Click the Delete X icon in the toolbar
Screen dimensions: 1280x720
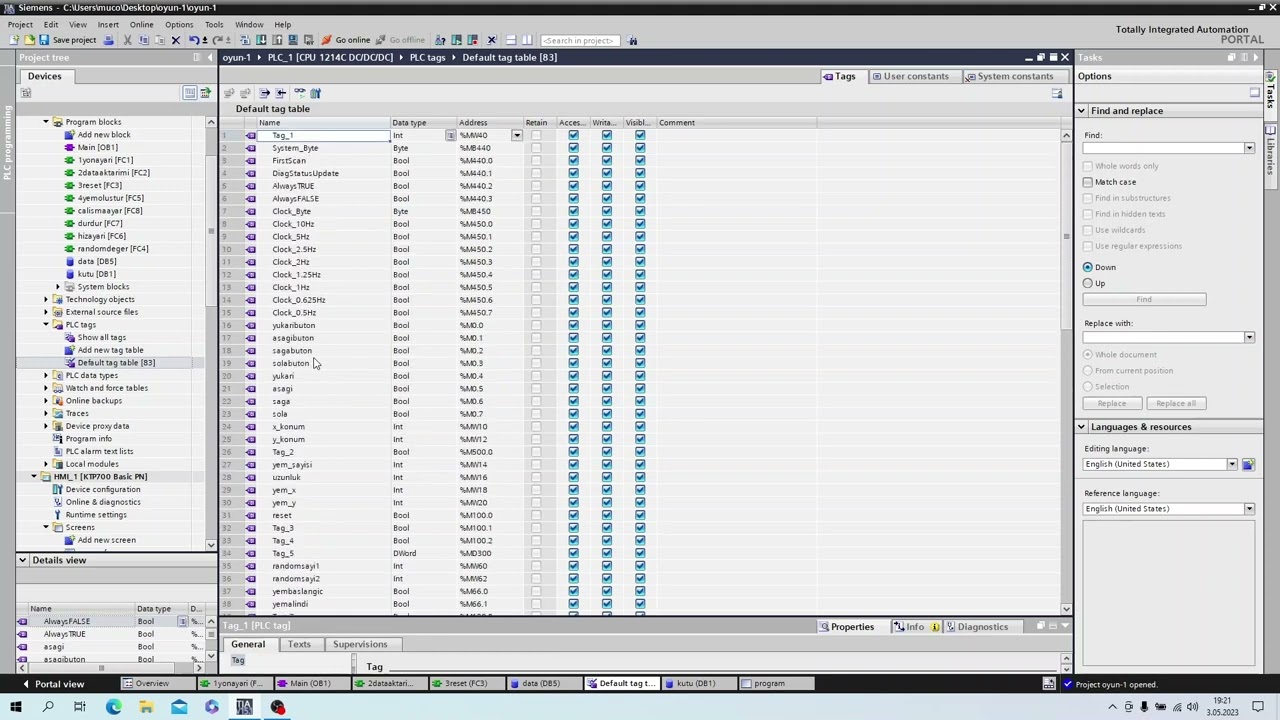[176, 40]
